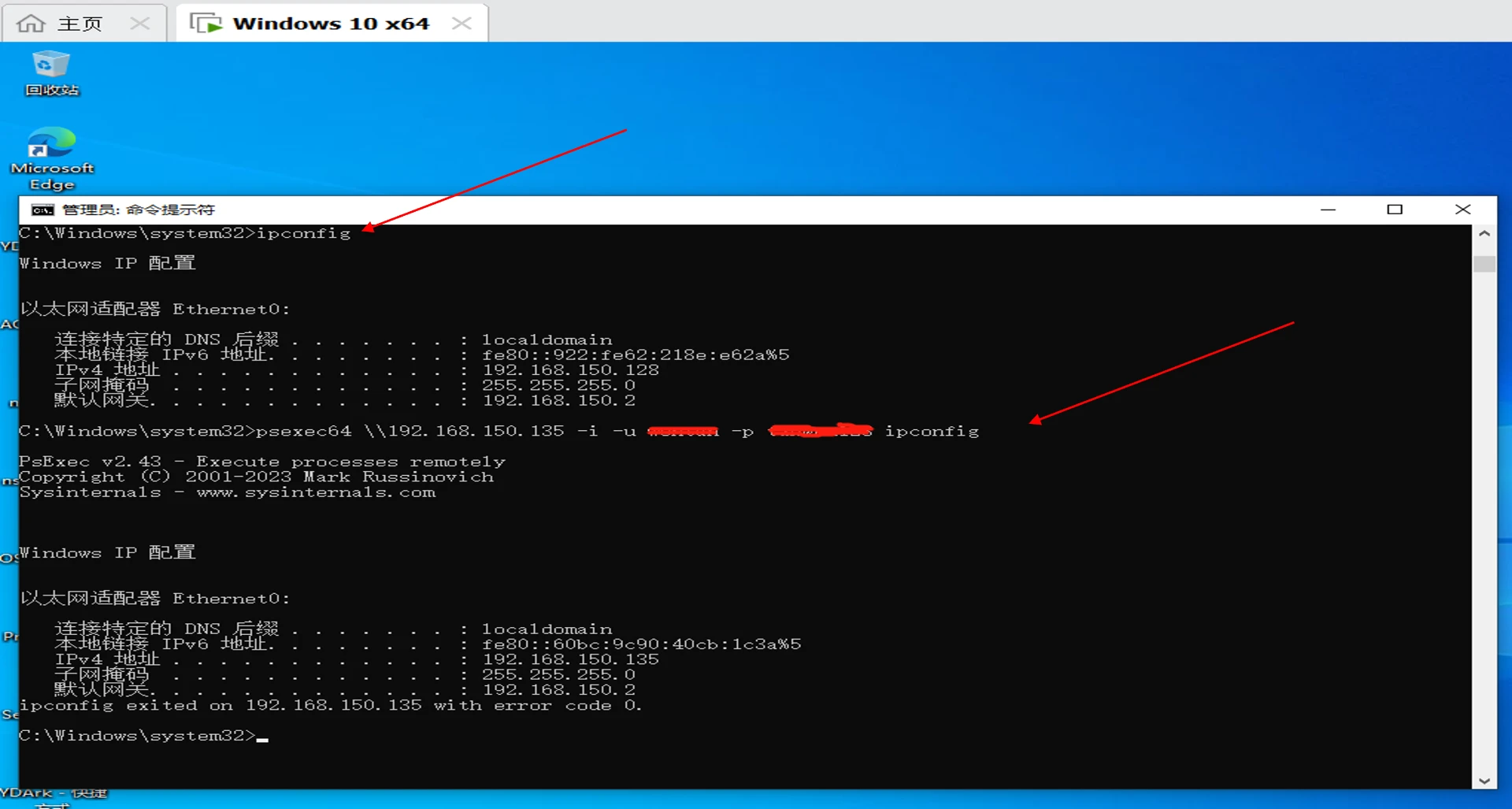This screenshot has height=809, width=1512.
Task: Close the 主页 tab
Action: (140, 23)
